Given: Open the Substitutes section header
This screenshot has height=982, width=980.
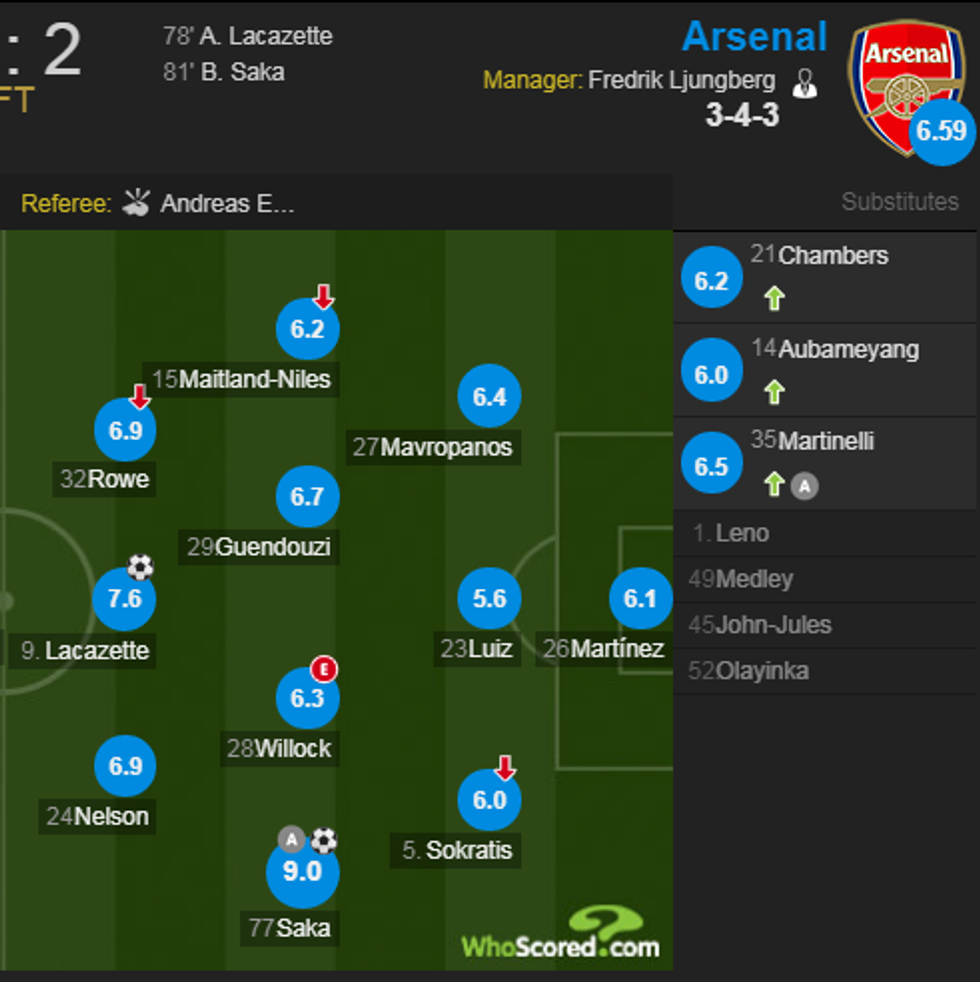Looking at the screenshot, I should tap(900, 201).
